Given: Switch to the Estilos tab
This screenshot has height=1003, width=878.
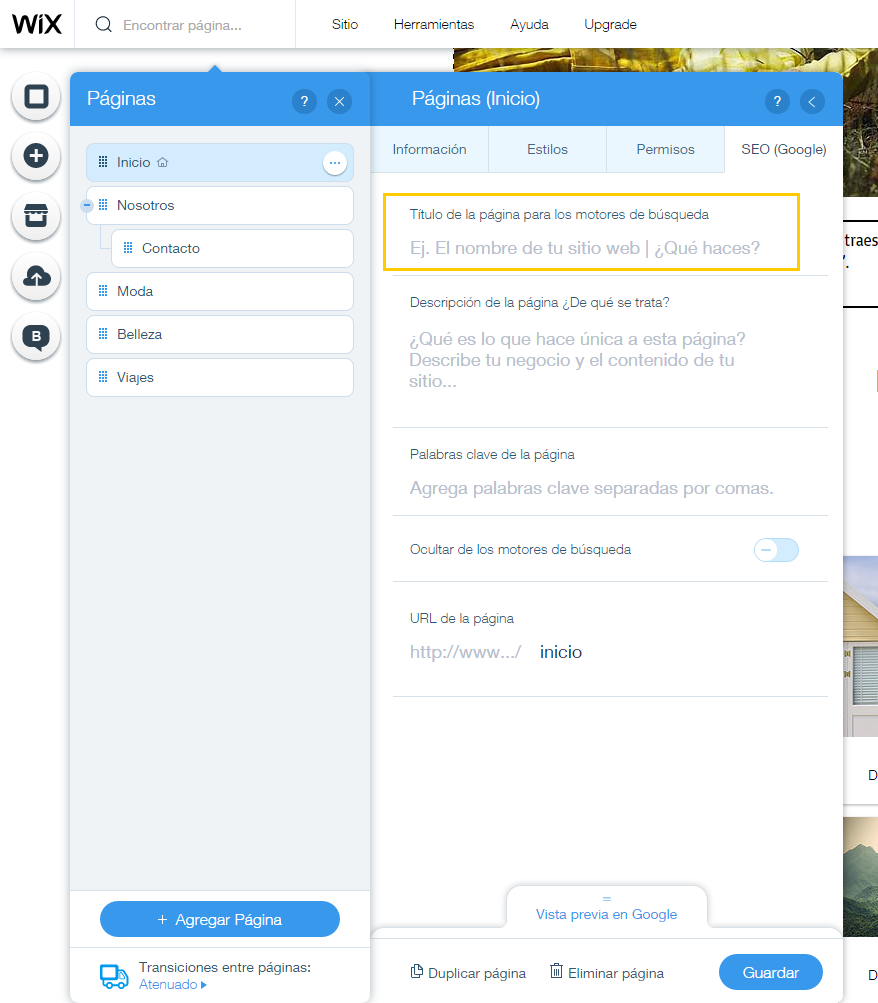Looking at the screenshot, I should pos(545,148).
